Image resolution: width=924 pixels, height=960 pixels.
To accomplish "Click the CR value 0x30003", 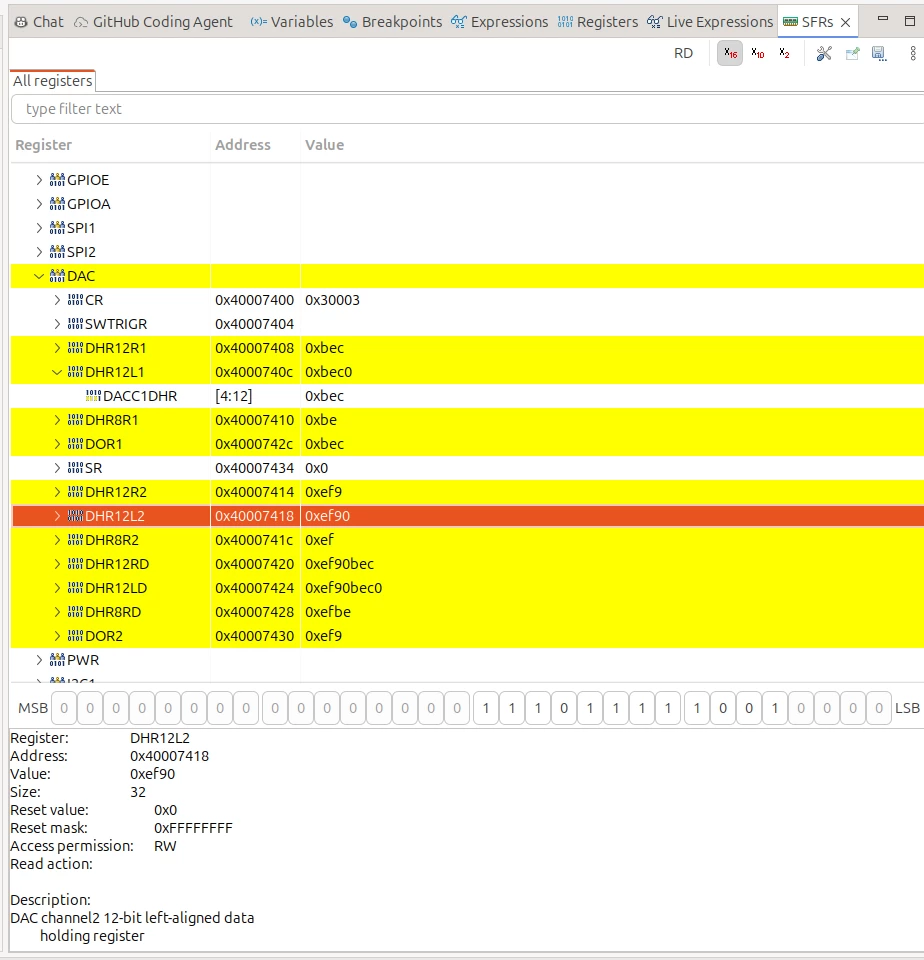I will 332,300.
